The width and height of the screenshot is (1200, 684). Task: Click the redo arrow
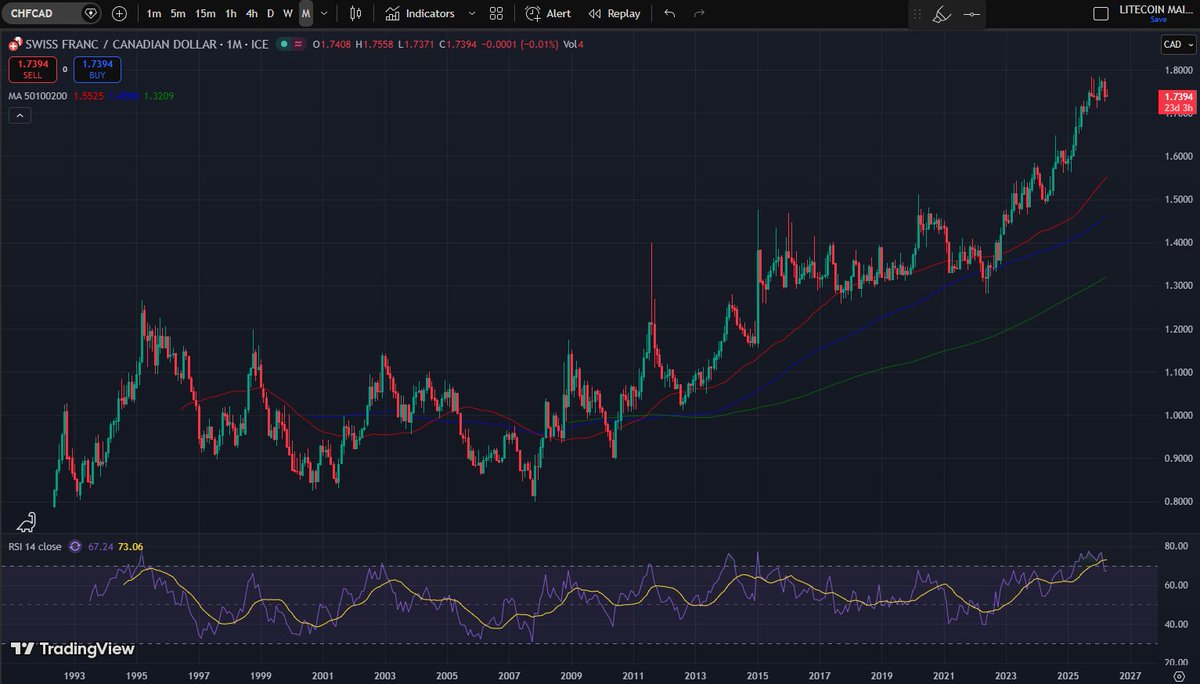(699, 14)
